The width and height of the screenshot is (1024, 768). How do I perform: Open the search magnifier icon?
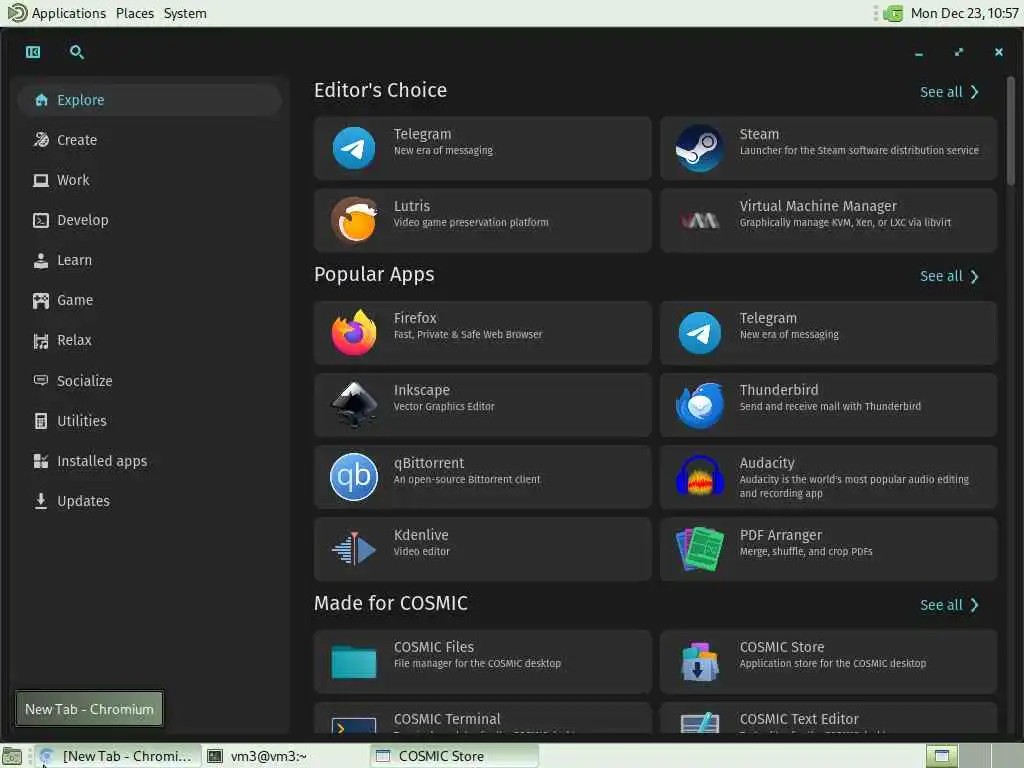[76, 52]
